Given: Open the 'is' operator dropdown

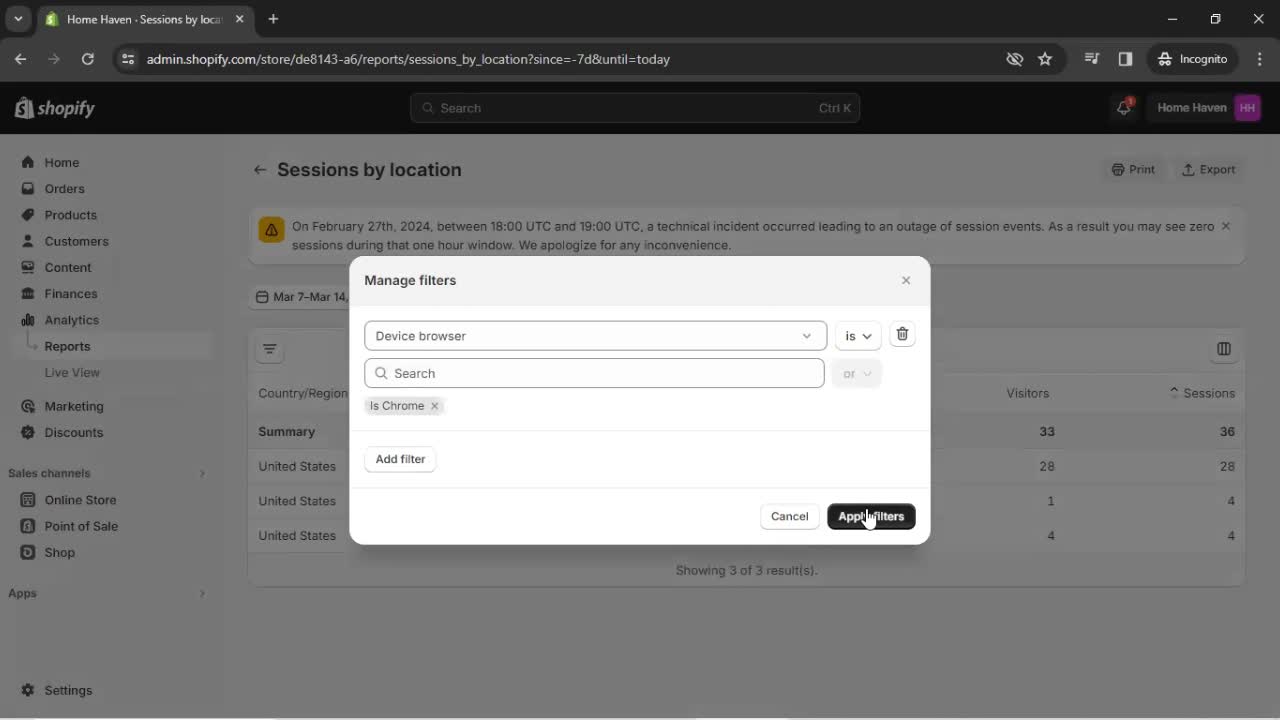Looking at the screenshot, I should point(858,336).
